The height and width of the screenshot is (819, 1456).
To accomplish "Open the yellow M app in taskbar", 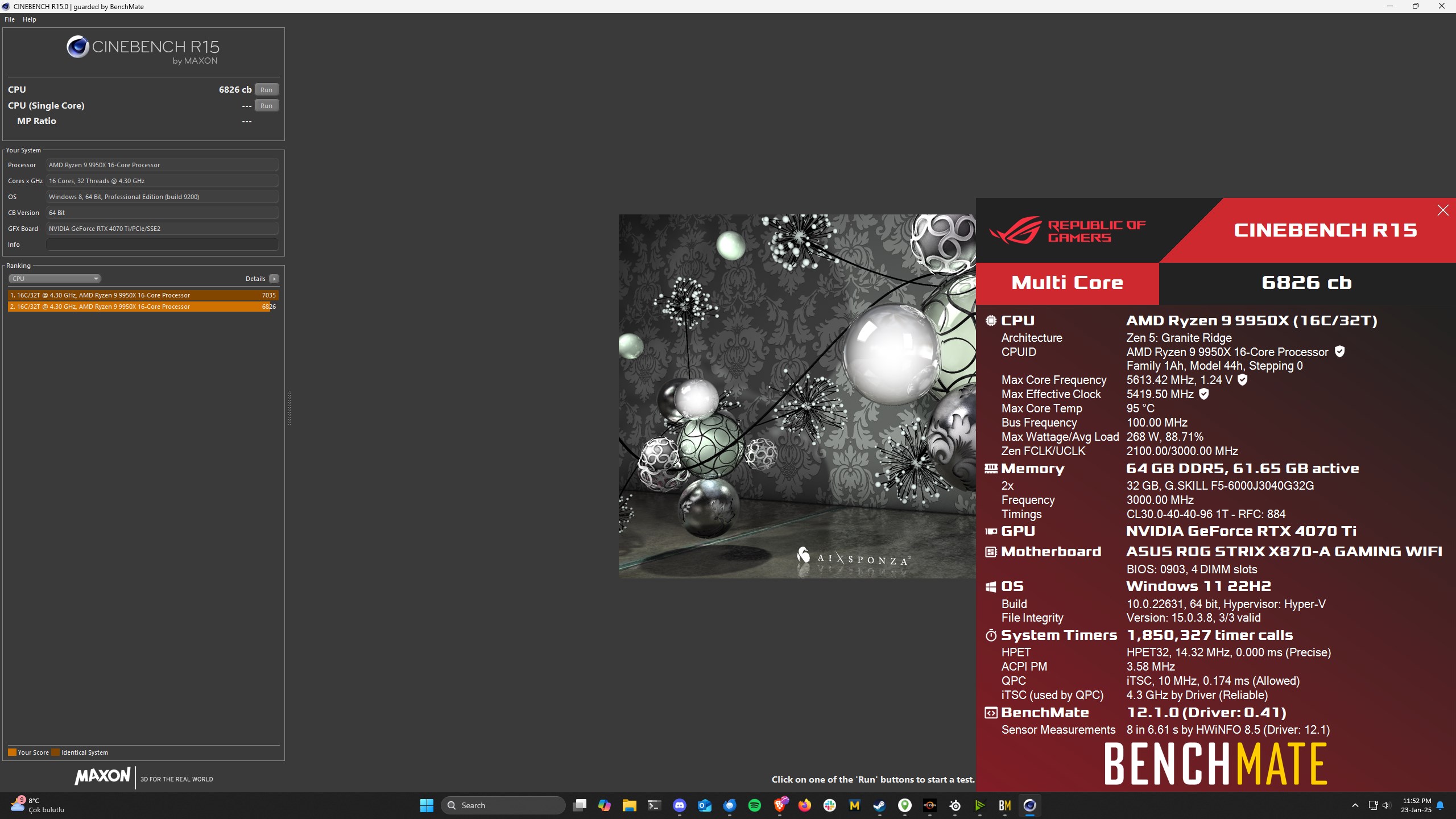I will 854,805.
